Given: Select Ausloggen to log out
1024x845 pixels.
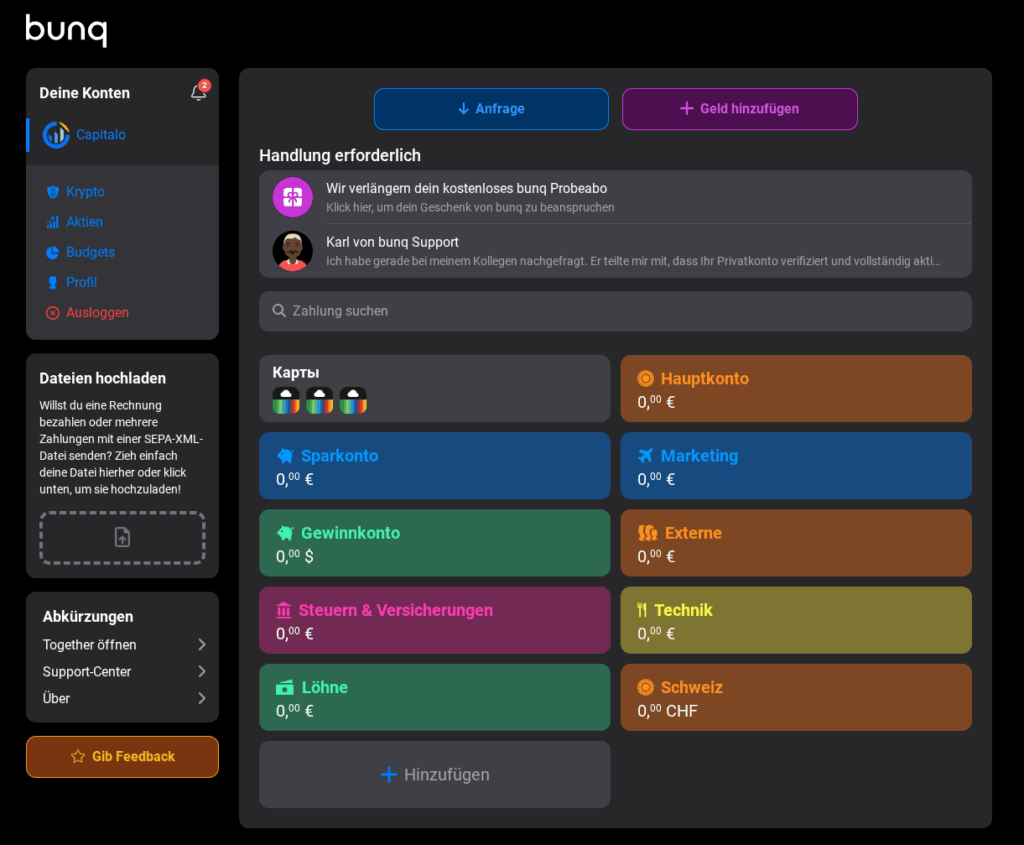Looking at the screenshot, I should tap(97, 313).
